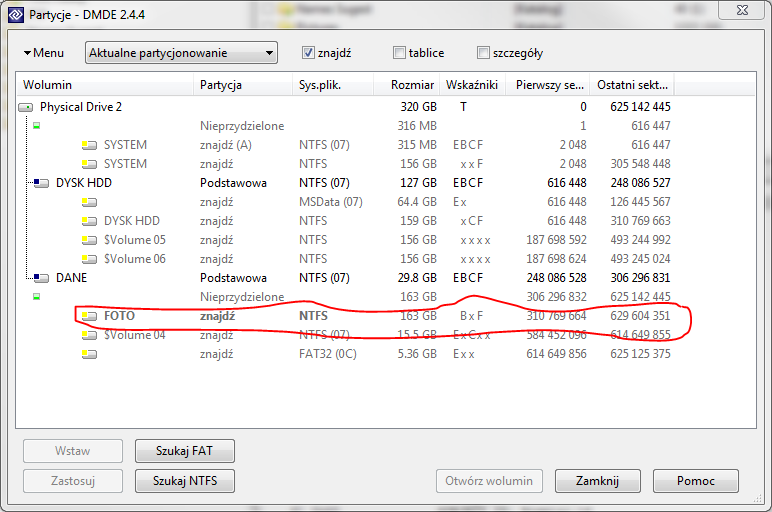The width and height of the screenshot is (772, 512).
Task: Open the Menu dropdown
Action: [44, 53]
